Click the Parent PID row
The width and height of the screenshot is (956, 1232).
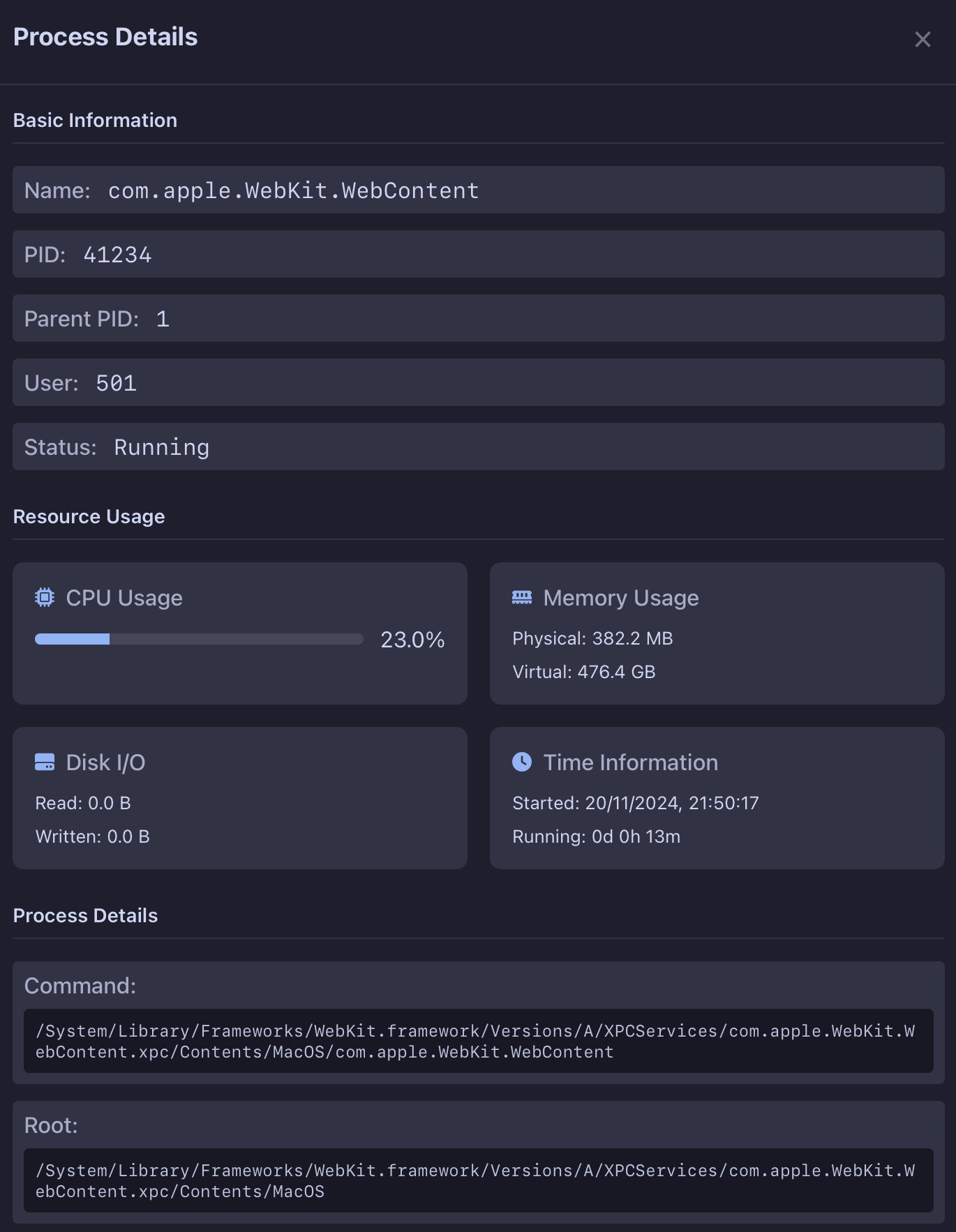478,319
